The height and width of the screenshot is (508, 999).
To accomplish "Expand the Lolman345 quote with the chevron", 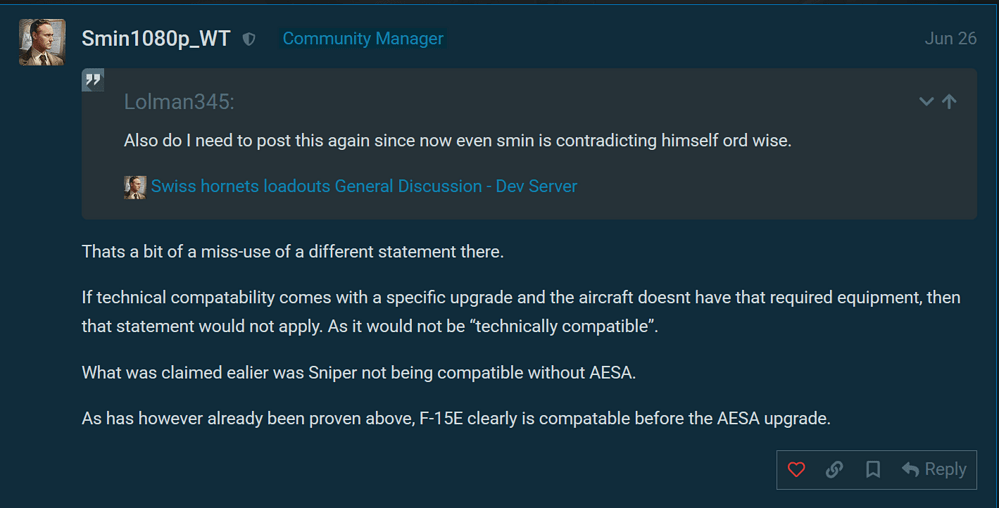I will (x=926, y=101).
